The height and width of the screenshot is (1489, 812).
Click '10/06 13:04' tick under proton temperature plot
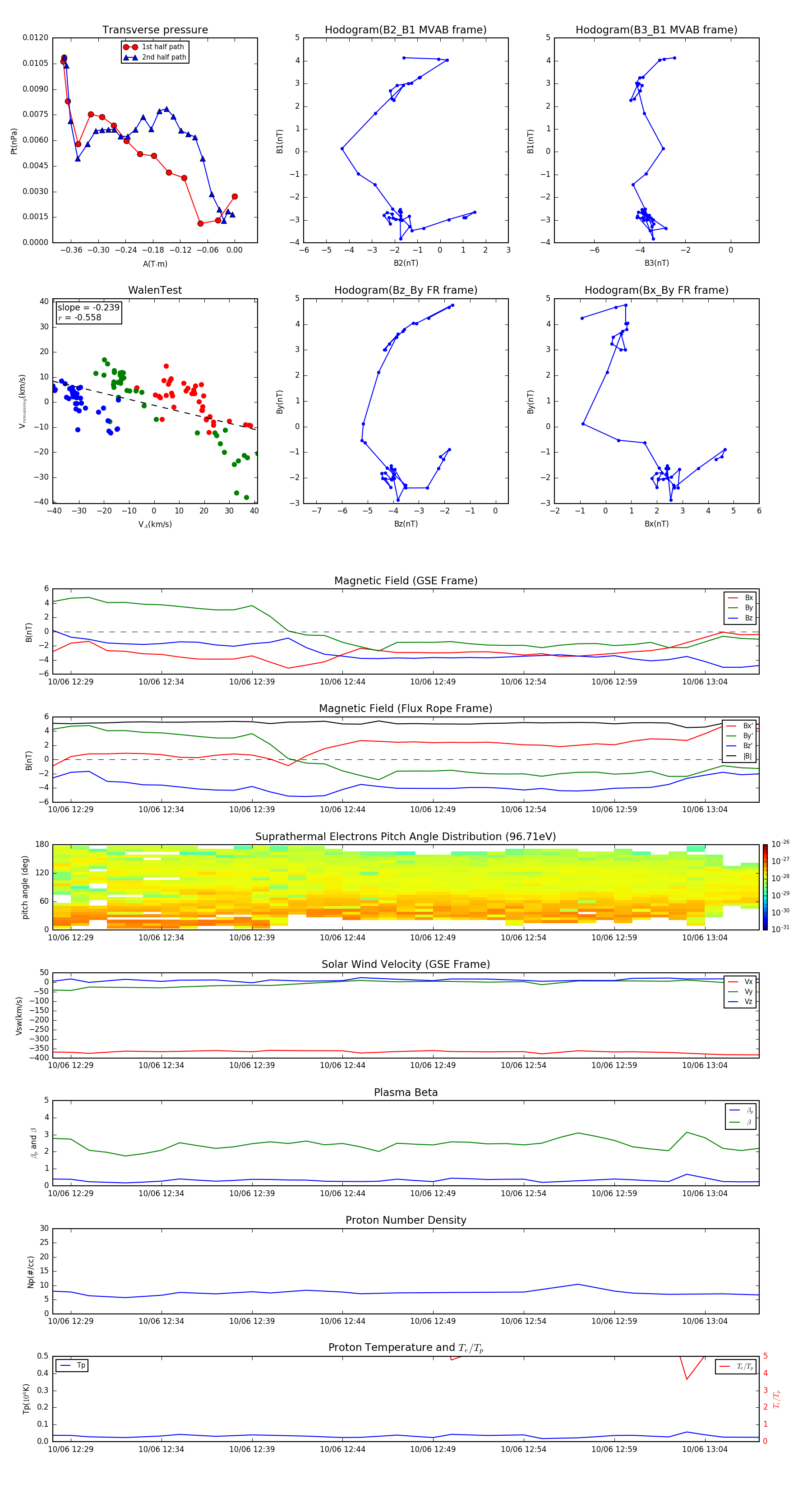tap(705, 1449)
